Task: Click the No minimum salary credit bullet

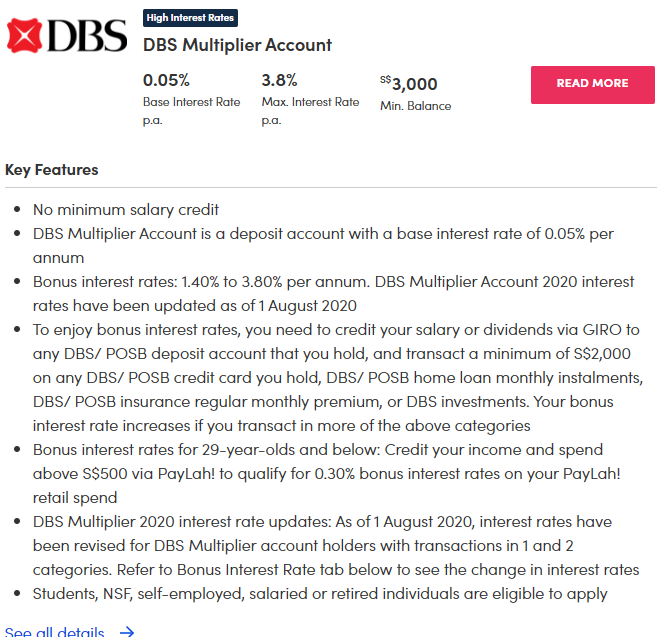Action: tap(126, 210)
